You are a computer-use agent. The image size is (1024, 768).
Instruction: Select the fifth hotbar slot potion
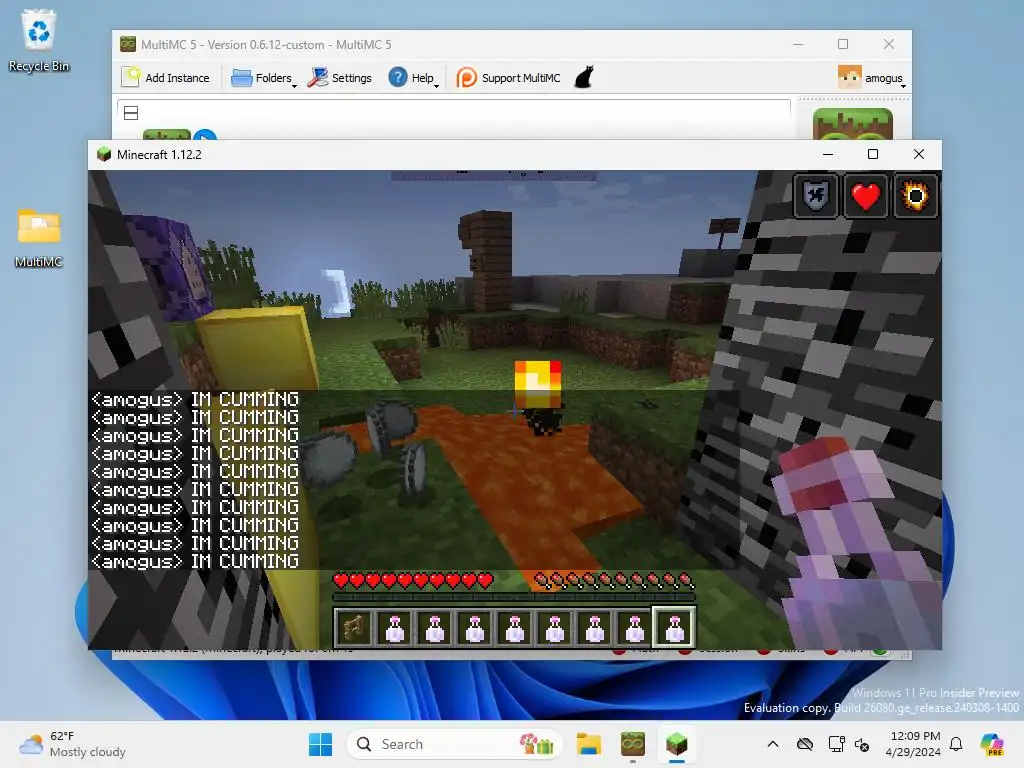point(515,628)
